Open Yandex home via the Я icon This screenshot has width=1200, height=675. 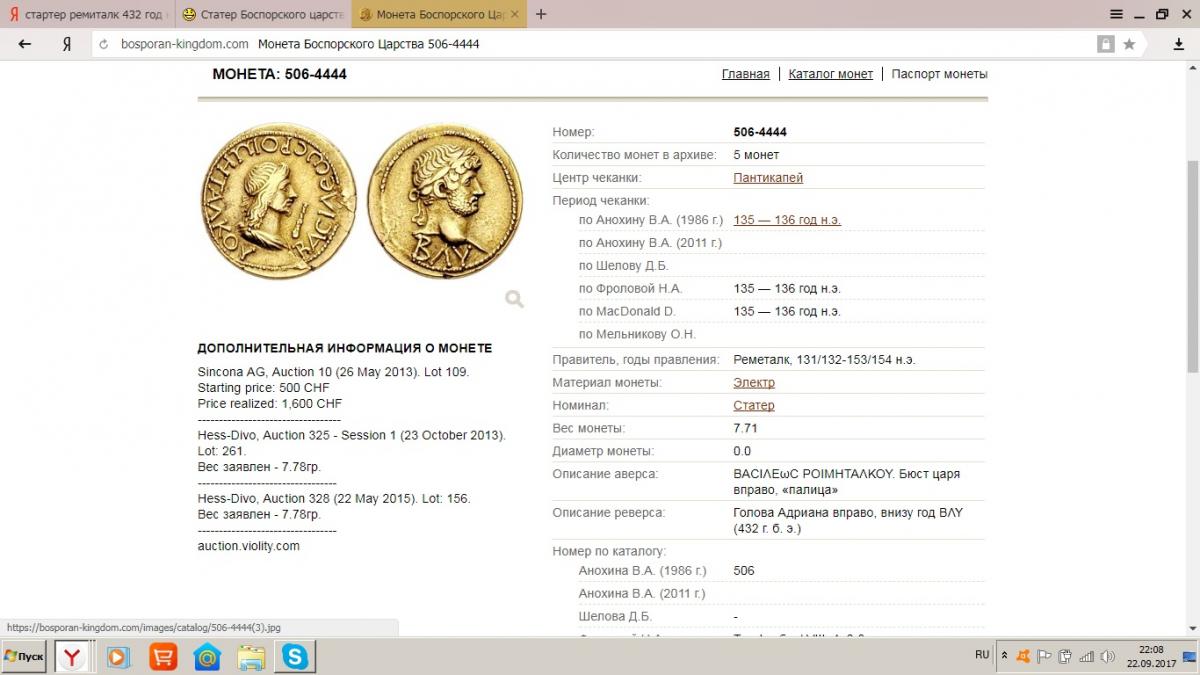click(66, 44)
